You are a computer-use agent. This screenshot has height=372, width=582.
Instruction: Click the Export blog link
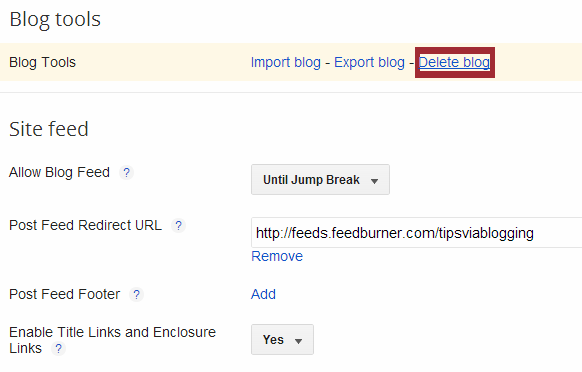pyautogui.click(x=369, y=62)
